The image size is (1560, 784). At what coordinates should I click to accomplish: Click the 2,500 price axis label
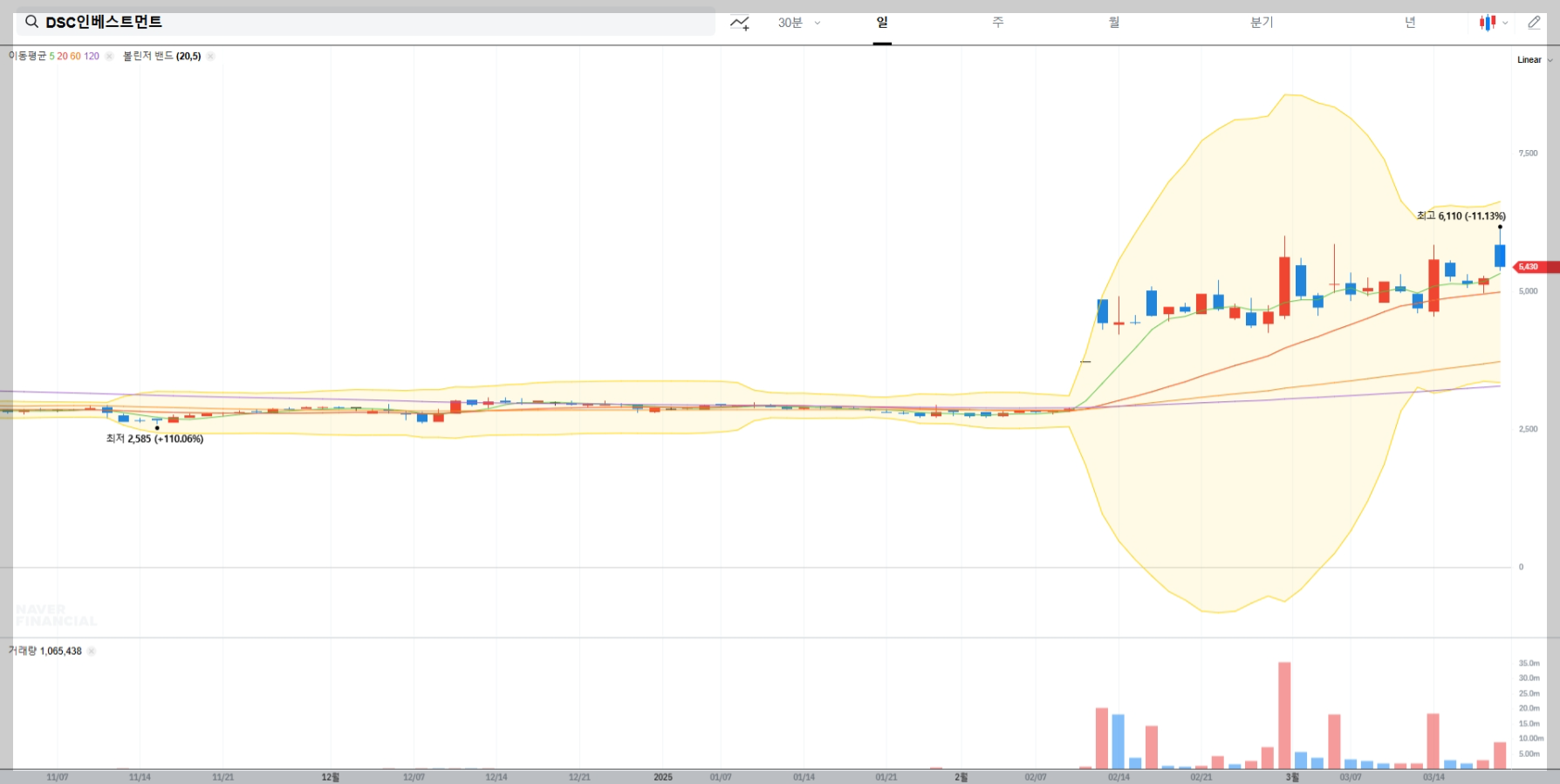tap(1528, 429)
